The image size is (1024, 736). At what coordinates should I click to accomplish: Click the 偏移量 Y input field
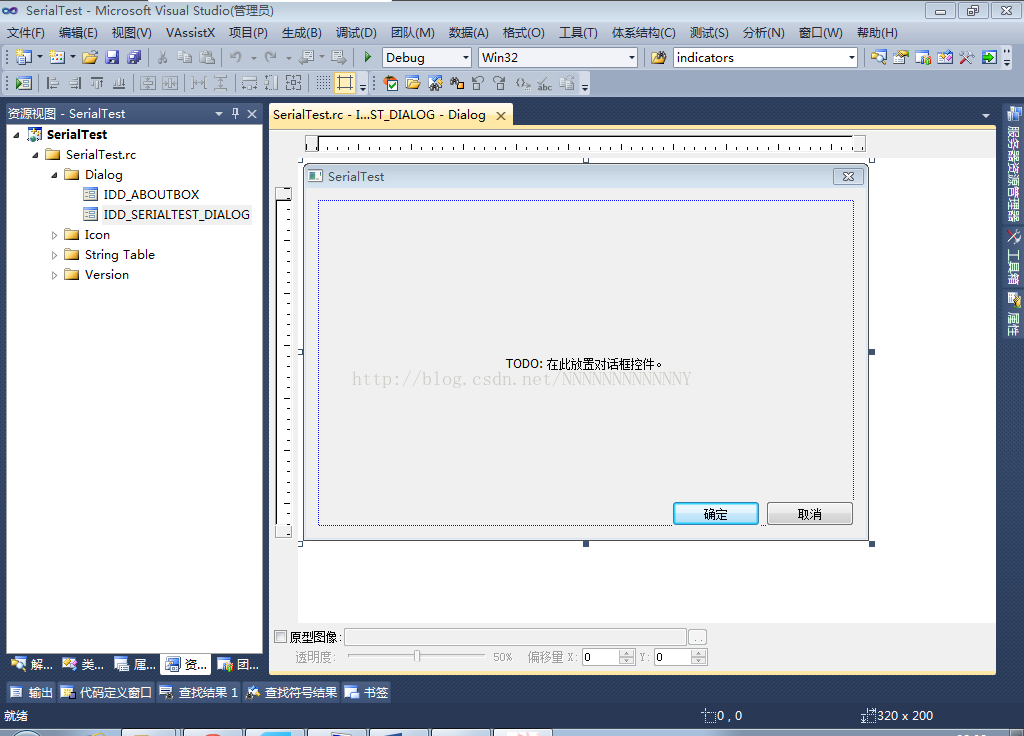[672, 657]
